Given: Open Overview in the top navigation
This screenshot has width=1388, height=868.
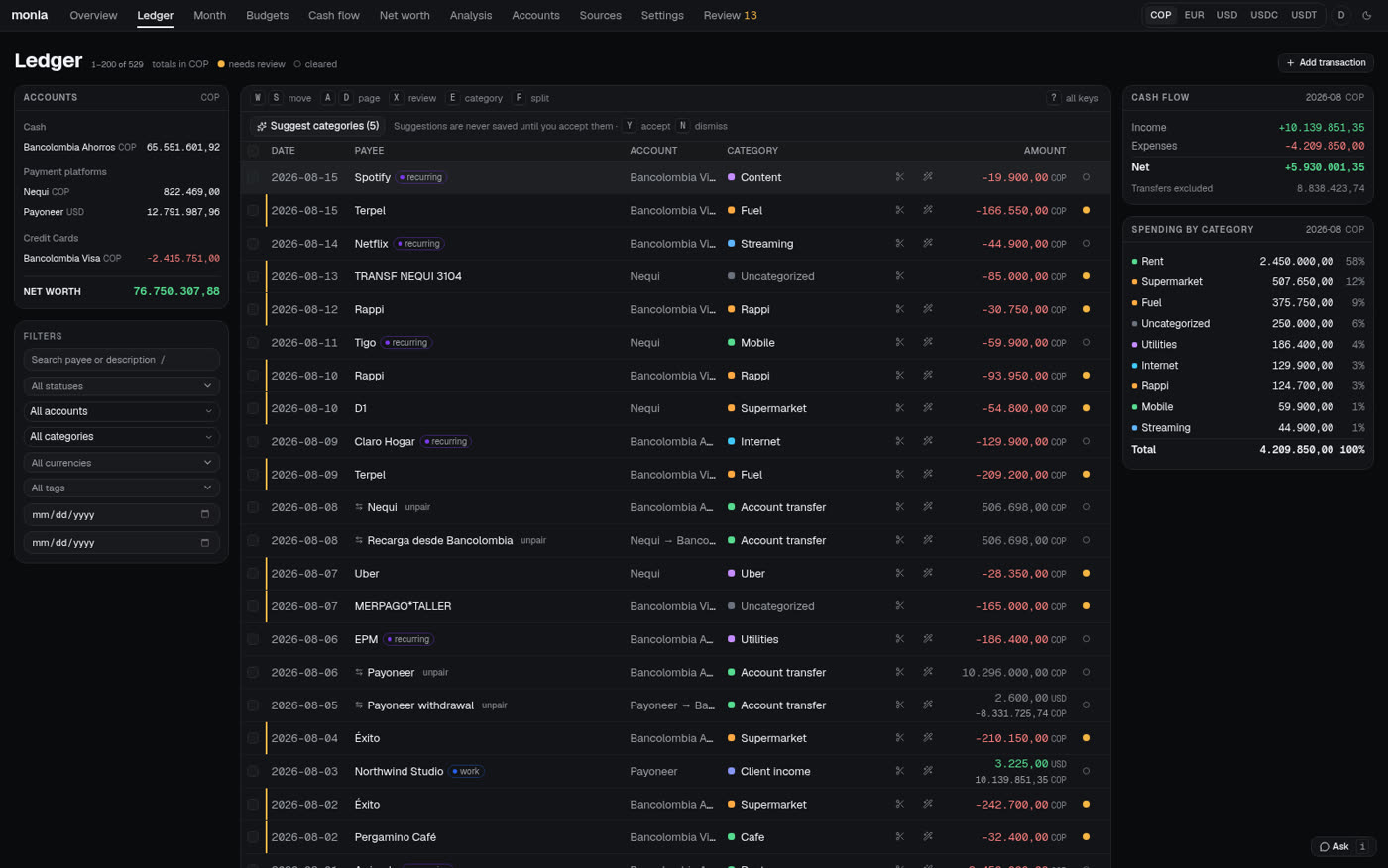Looking at the screenshot, I should pyautogui.click(x=93, y=15).
